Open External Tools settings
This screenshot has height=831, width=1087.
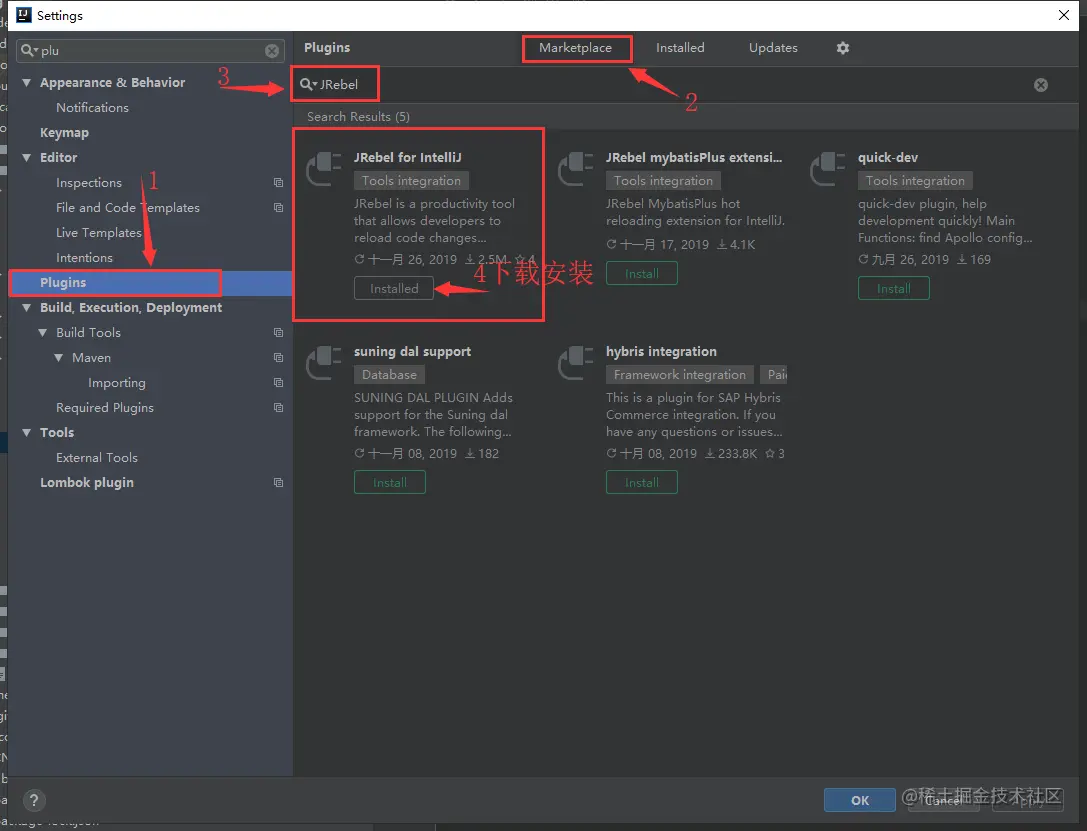[x=96, y=457]
